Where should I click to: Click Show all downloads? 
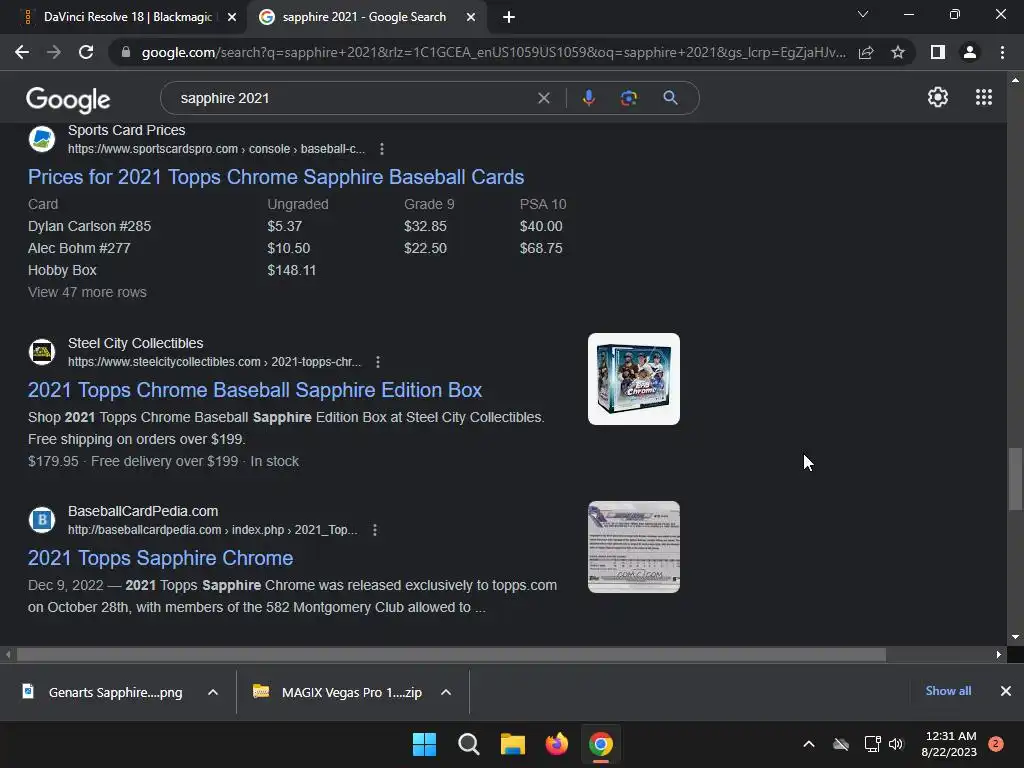(948, 691)
